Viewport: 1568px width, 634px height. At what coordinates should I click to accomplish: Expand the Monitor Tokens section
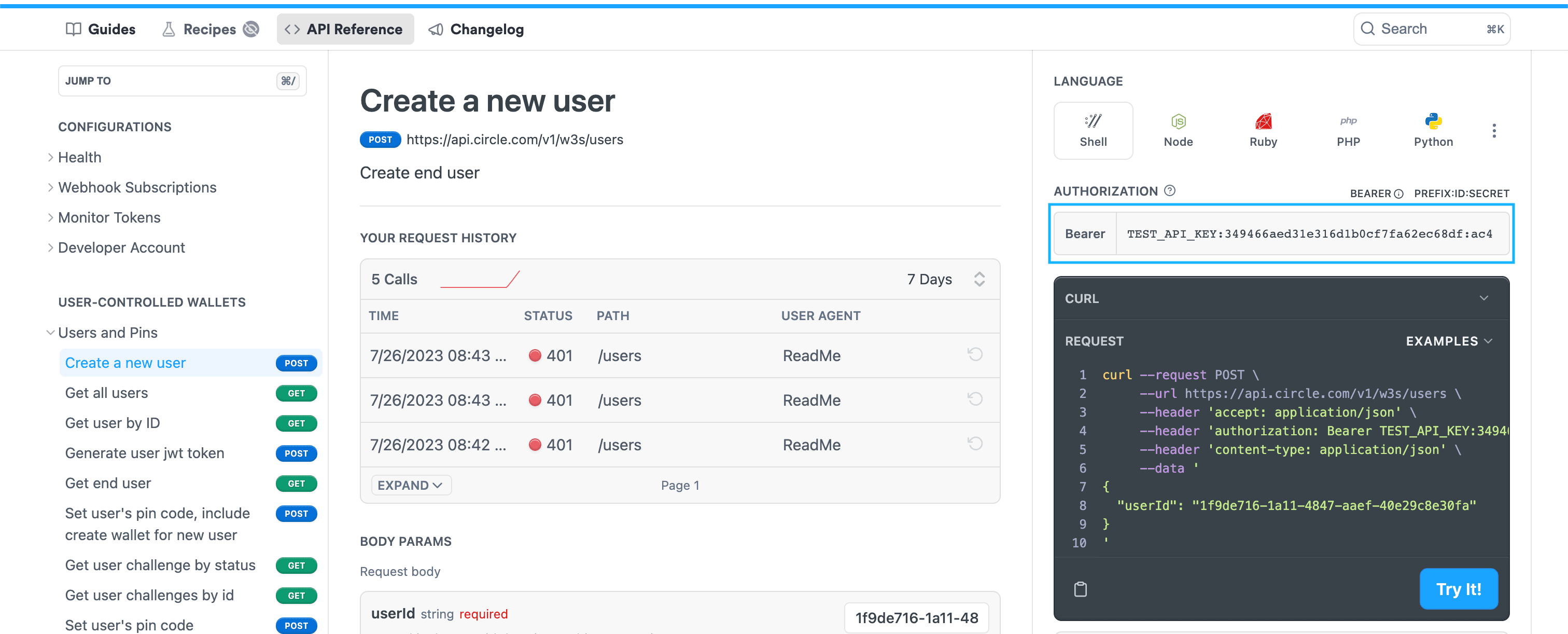point(50,217)
